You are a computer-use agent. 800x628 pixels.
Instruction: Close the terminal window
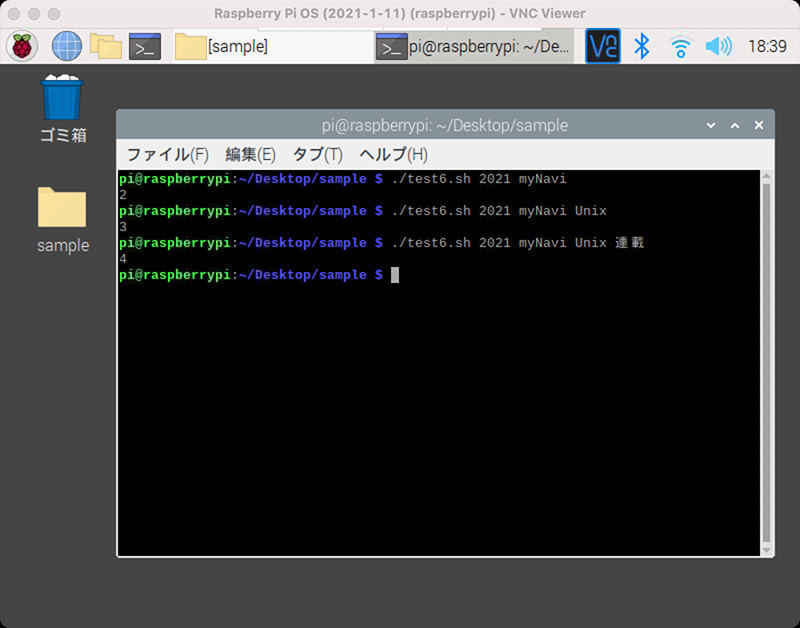click(759, 125)
